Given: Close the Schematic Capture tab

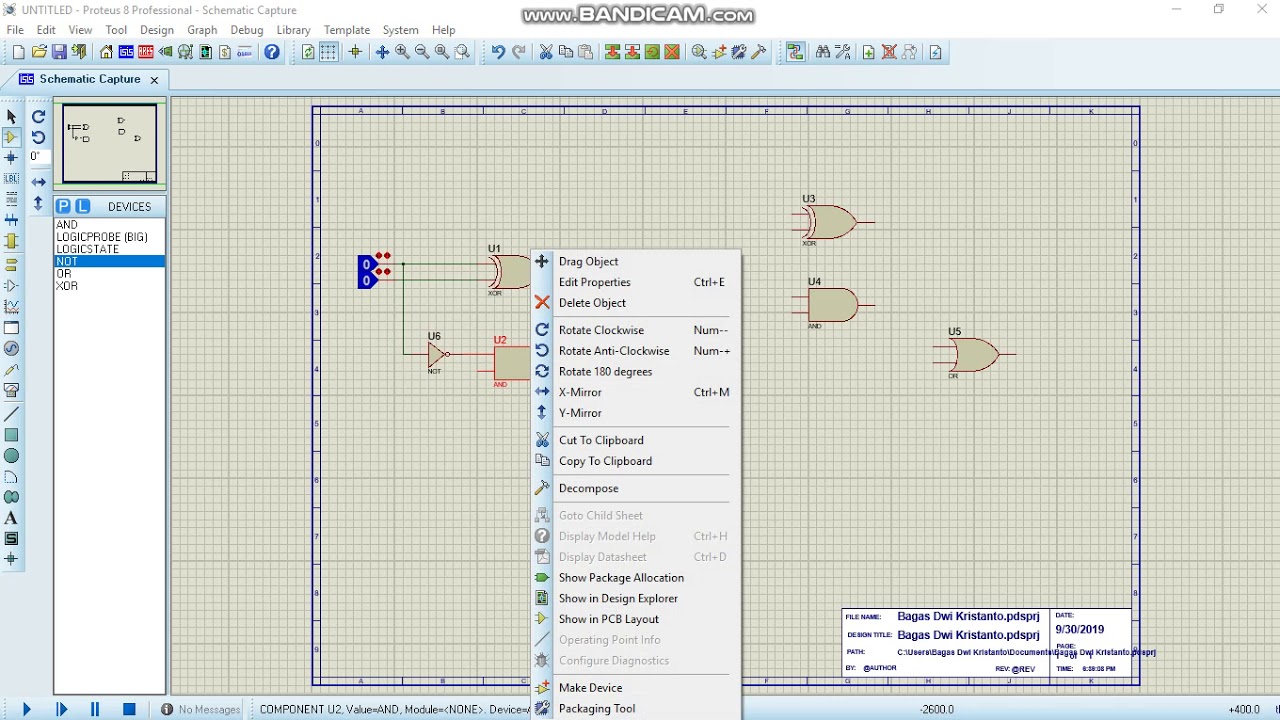Looking at the screenshot, I should point(154,79).
